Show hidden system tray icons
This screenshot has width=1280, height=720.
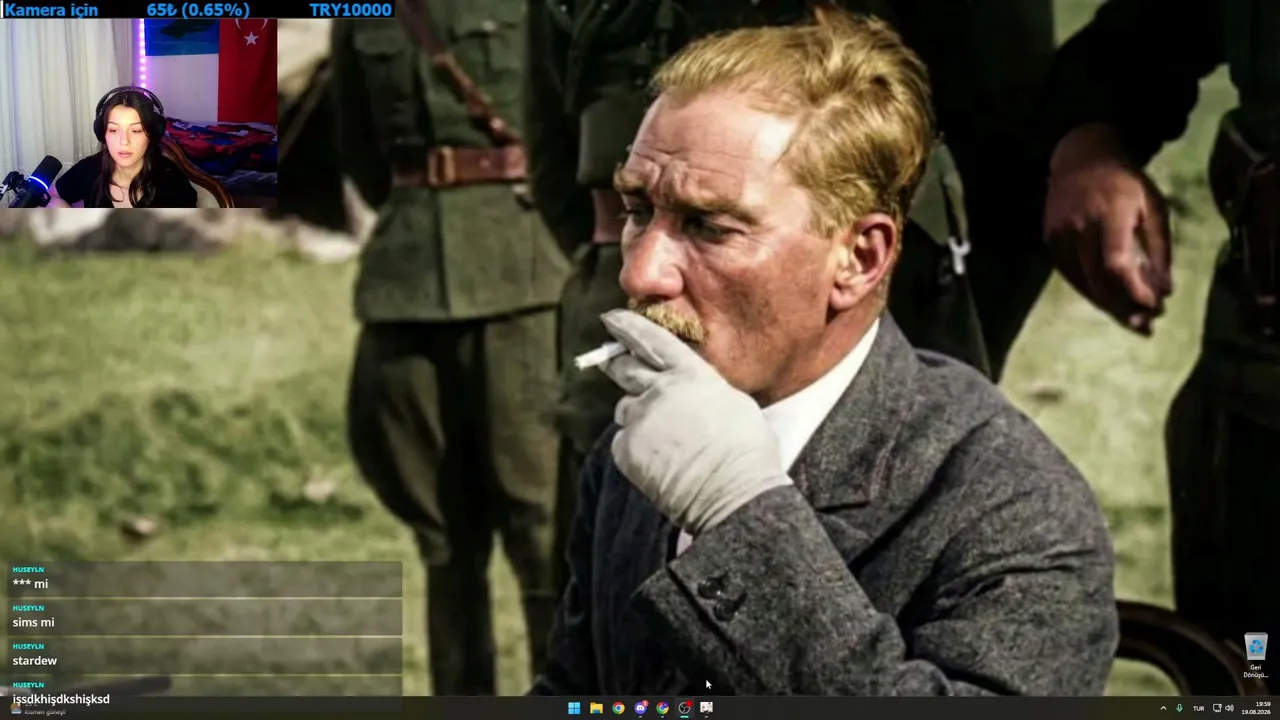(x=1163, y=708)
